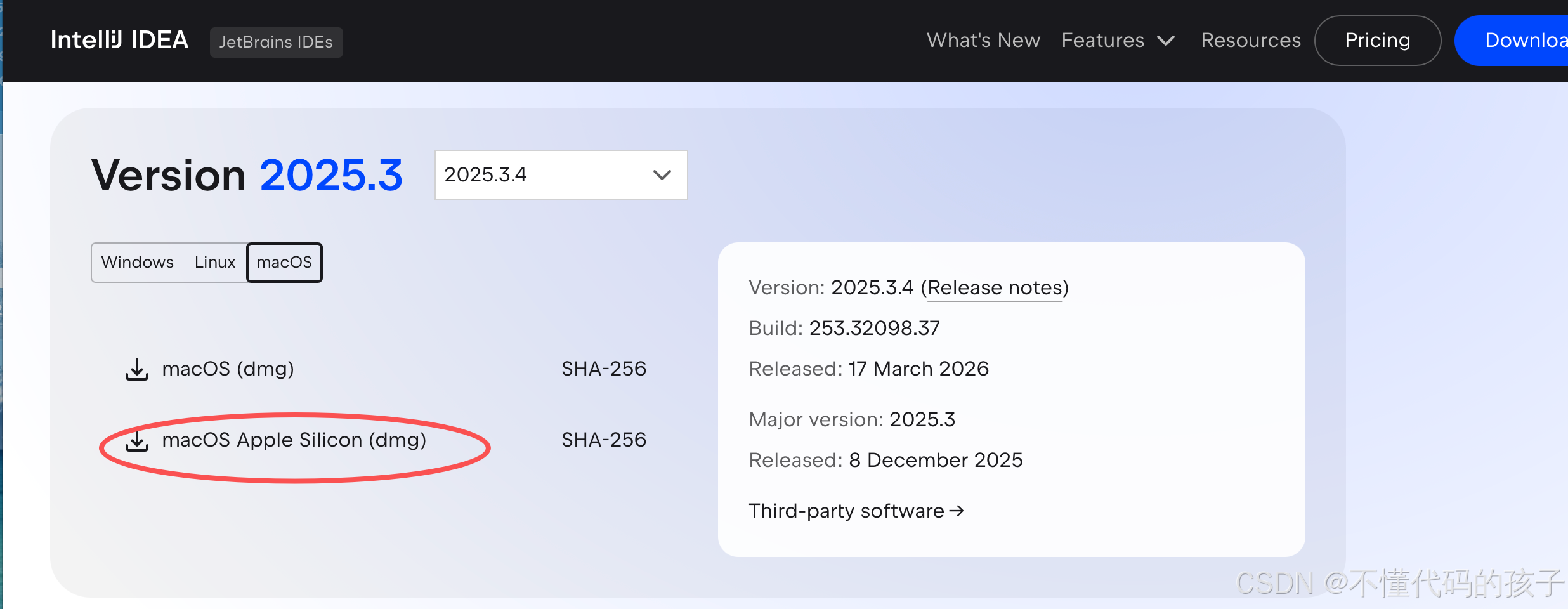Viewport: 1568px width, 609px height.
Task: Click the IntelliJ IDEA logo
Action: point(119,41)
